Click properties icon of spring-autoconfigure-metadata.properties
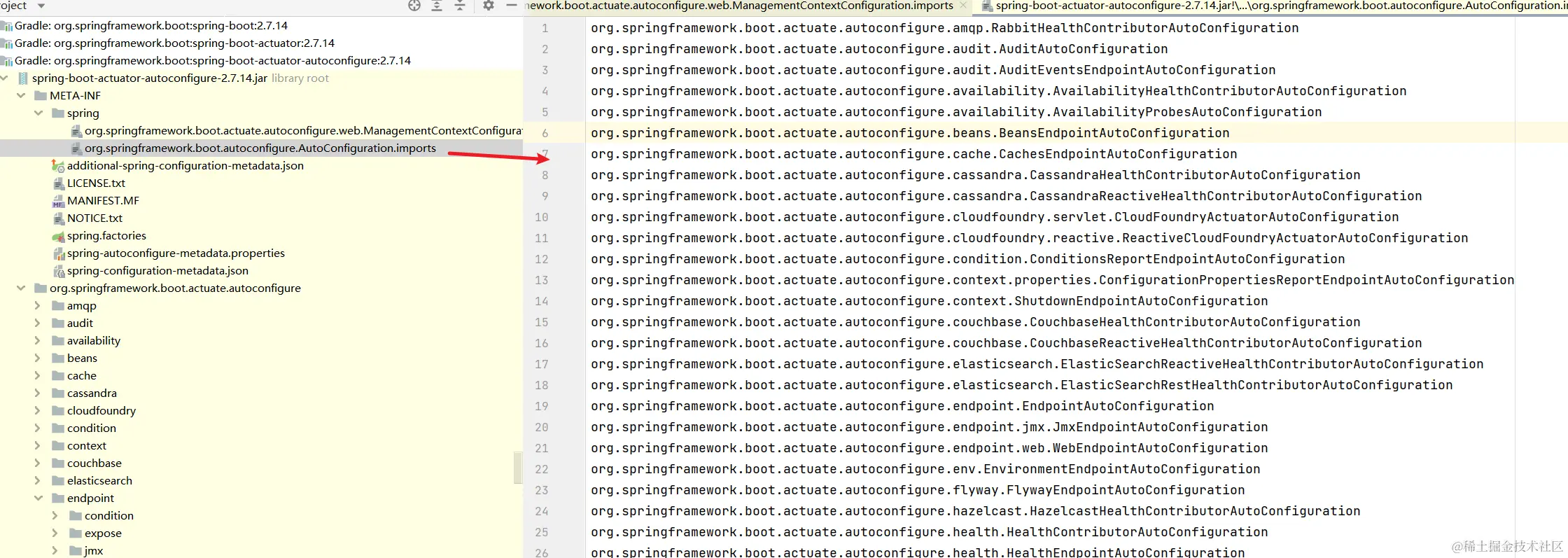Viewport: 1568px width, 558px height. [x=59, y=253]
